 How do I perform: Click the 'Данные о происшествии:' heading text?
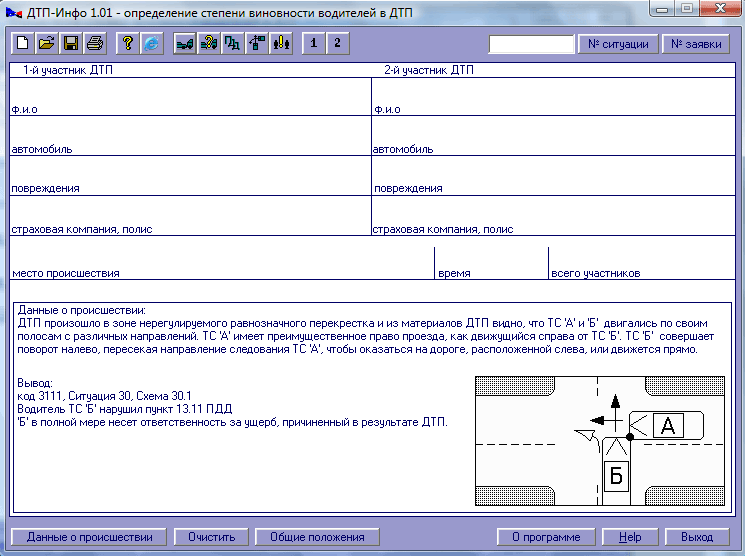pos(82,310)
